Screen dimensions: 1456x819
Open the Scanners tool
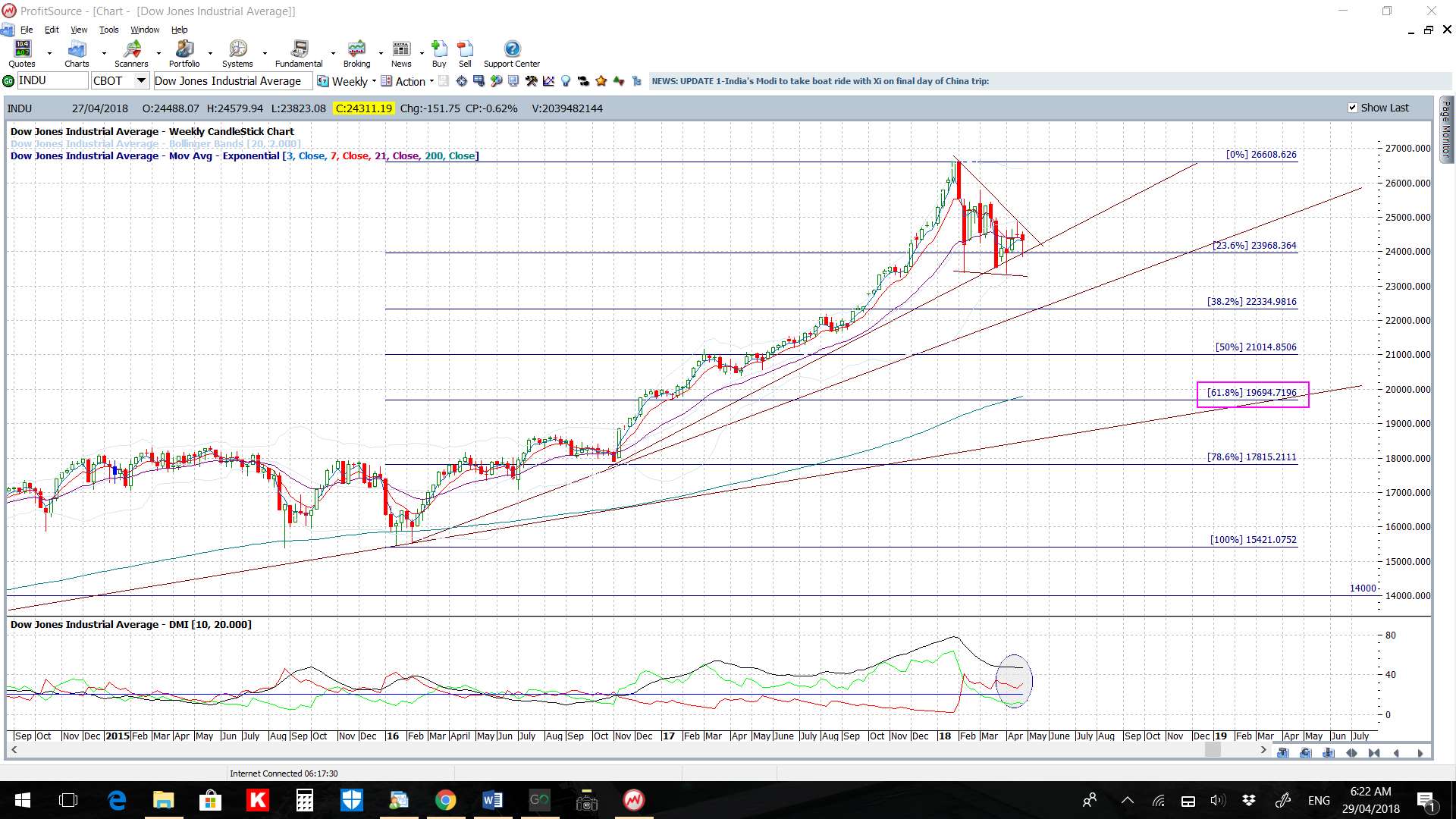tap(131, 54)
